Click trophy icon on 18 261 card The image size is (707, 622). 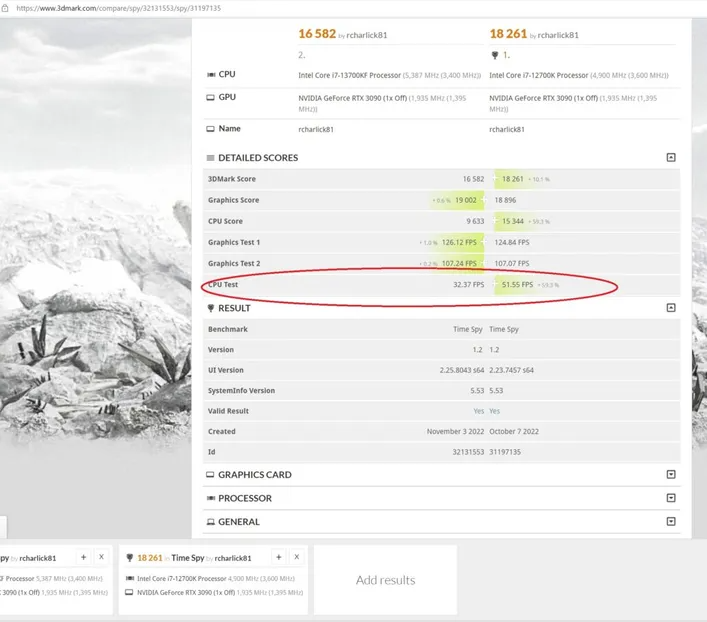coord(129,558)
